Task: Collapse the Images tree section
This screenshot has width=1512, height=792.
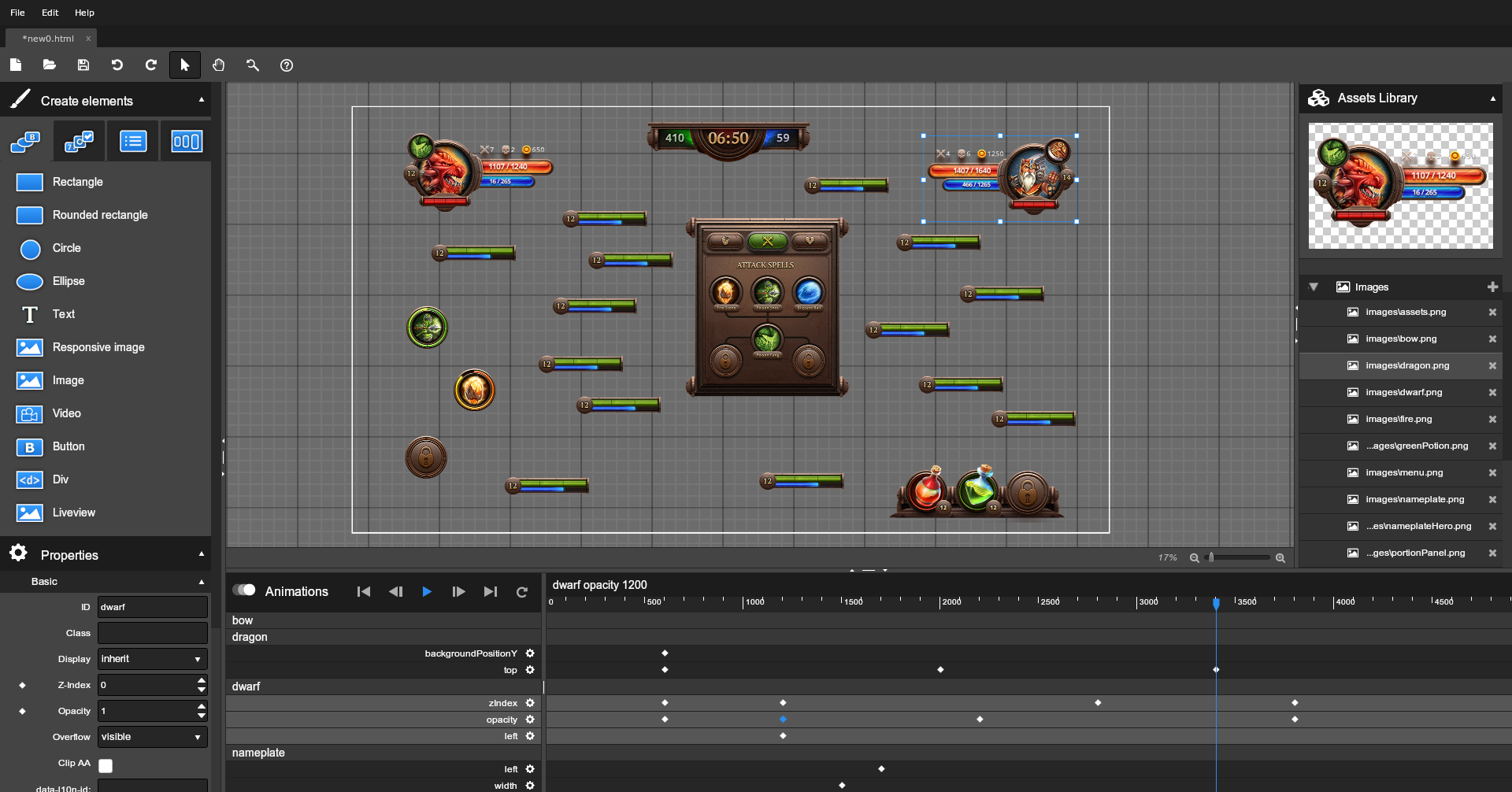Action: pos(1314,287)
